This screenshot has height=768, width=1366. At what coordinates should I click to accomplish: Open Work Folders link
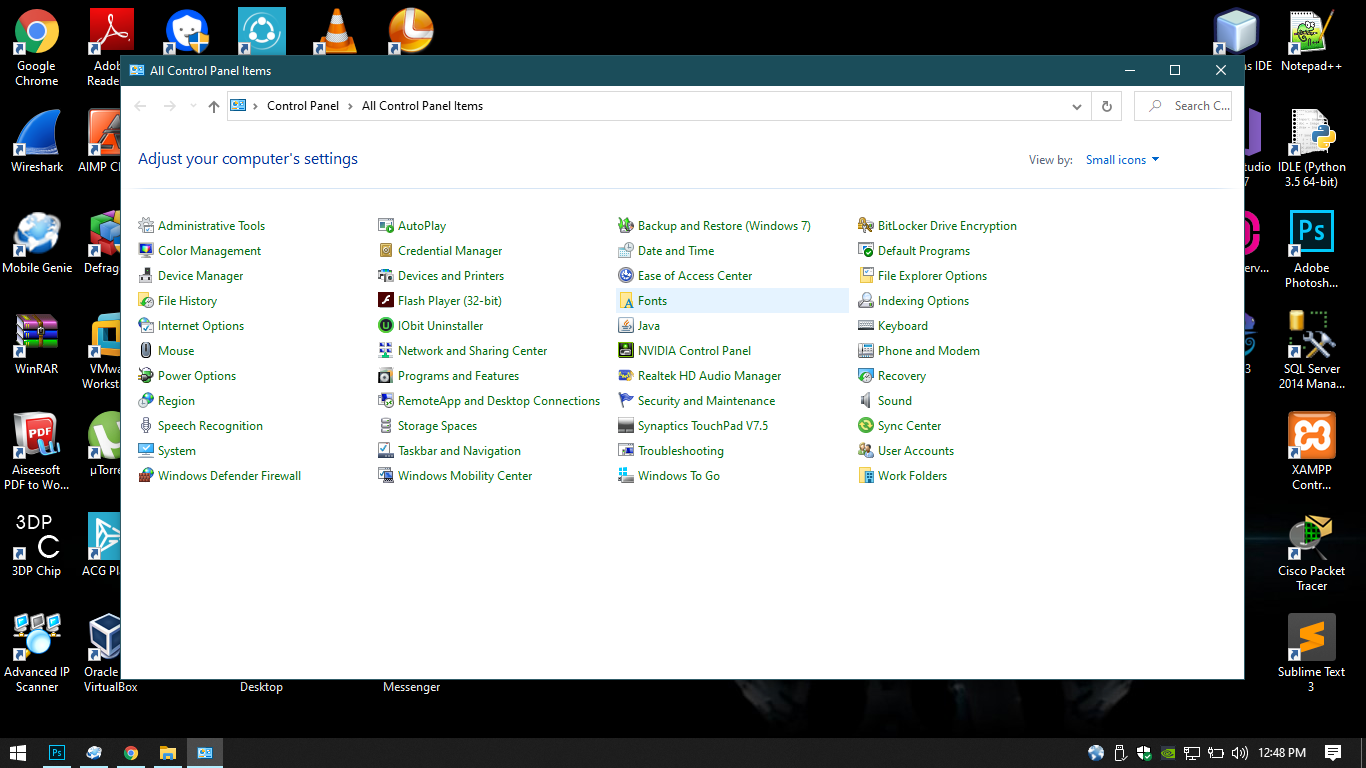912,476
